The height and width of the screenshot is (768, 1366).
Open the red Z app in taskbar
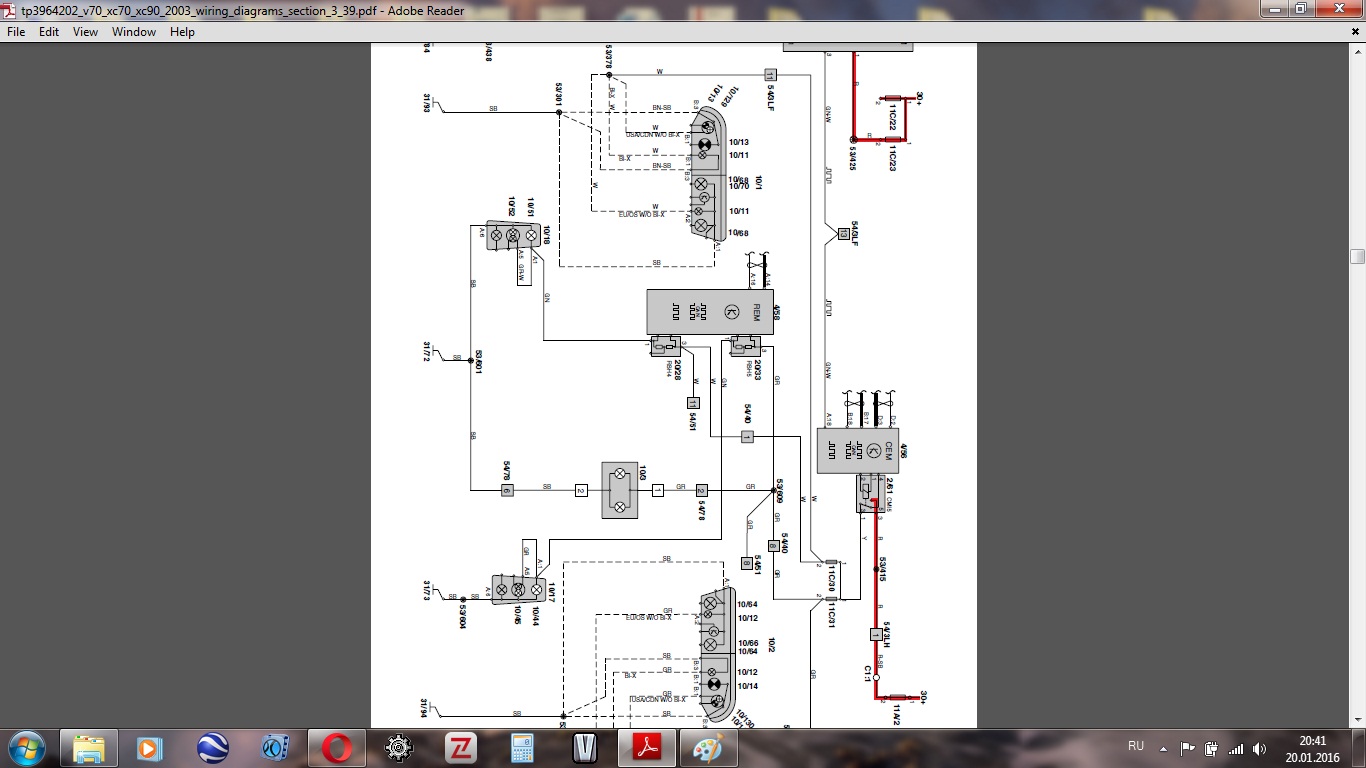(x=460, y=748)
